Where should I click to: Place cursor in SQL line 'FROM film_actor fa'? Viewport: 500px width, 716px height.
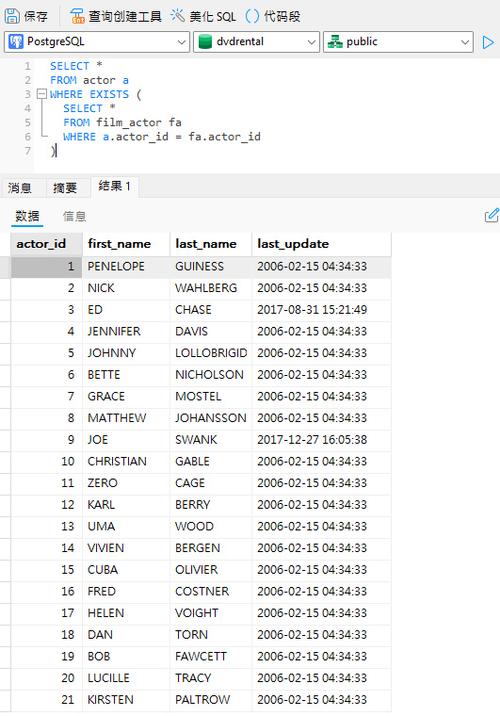click(x=122, y=122)
